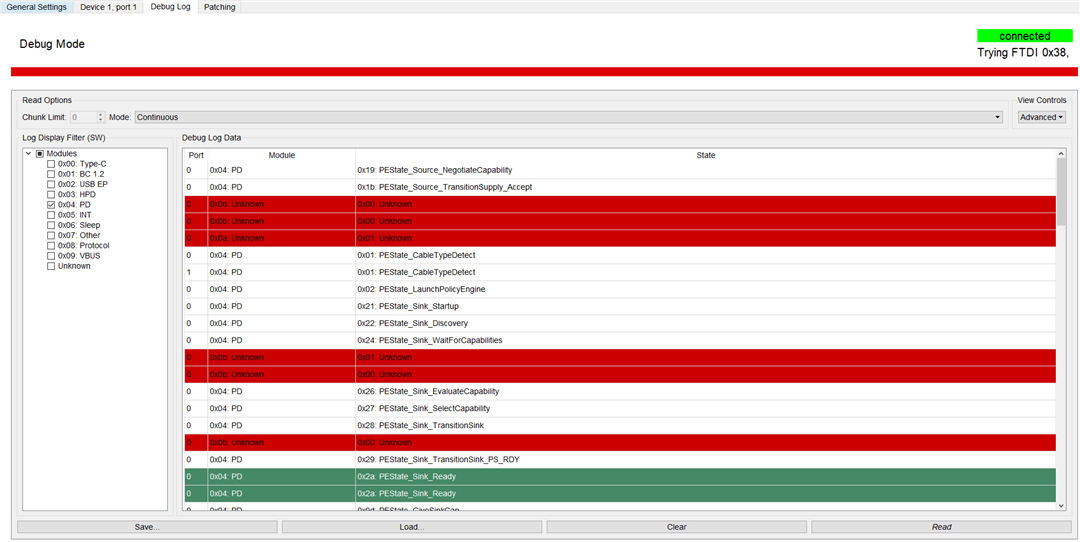Screen dimensions: 1080x542
Task: Toggle the parent Modules tri-state checkbox
Action: (x=39, y=154)
